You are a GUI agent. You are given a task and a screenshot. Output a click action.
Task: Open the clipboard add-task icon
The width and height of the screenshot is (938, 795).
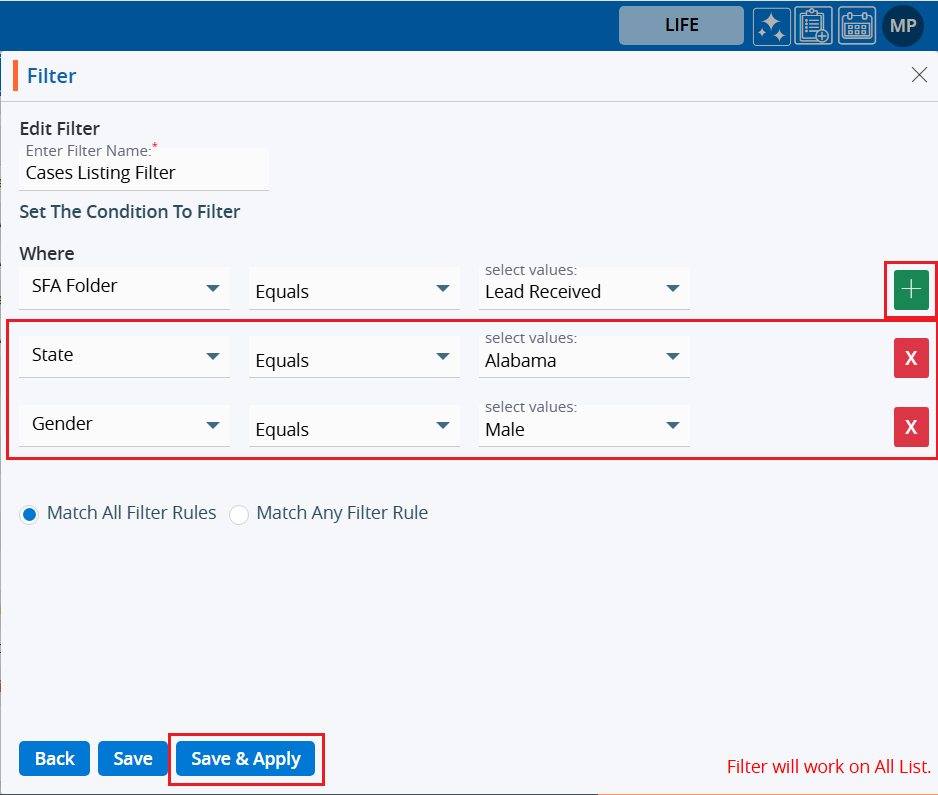pyautogui.click(x=814, y=26)
